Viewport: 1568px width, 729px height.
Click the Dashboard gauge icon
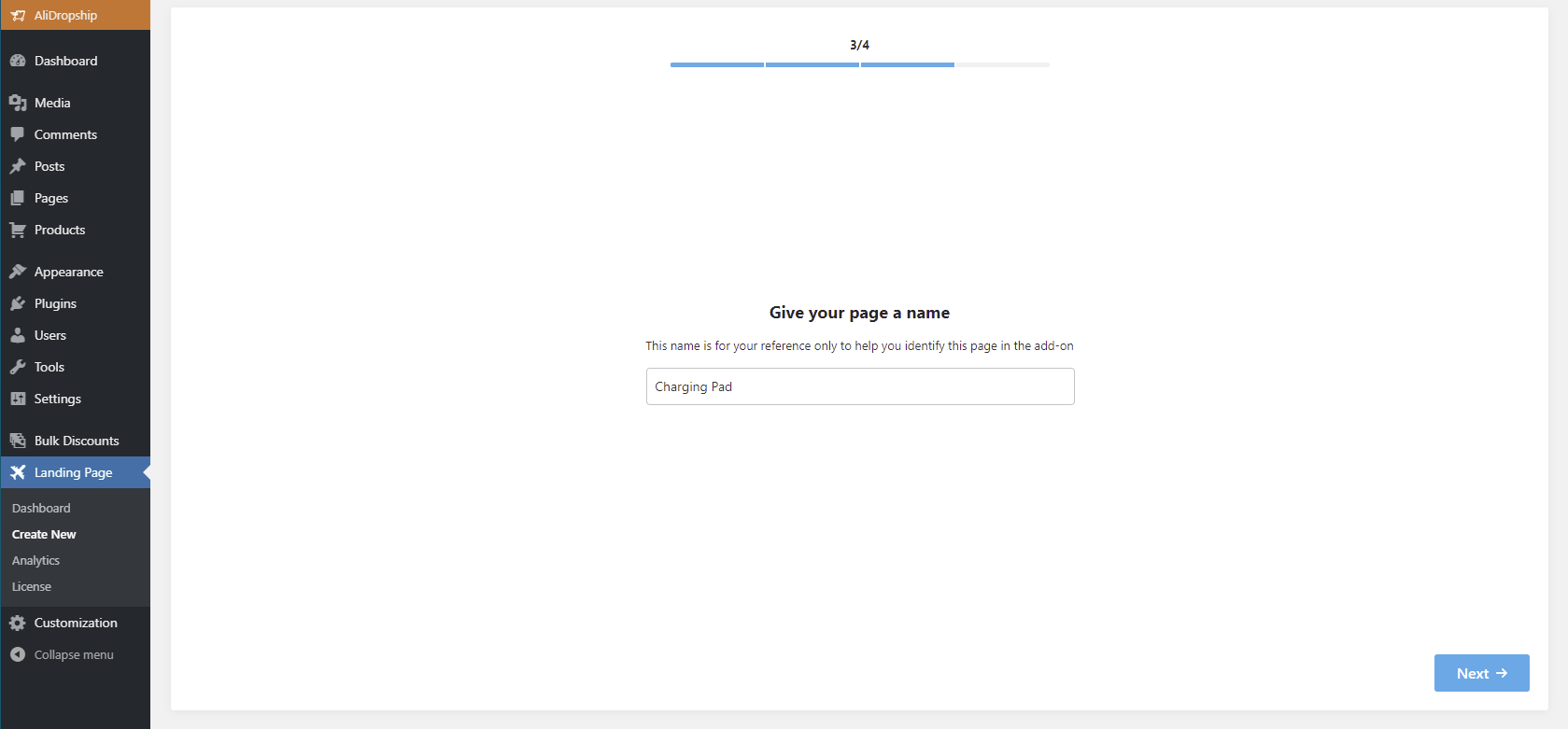(x=18, y=61)
